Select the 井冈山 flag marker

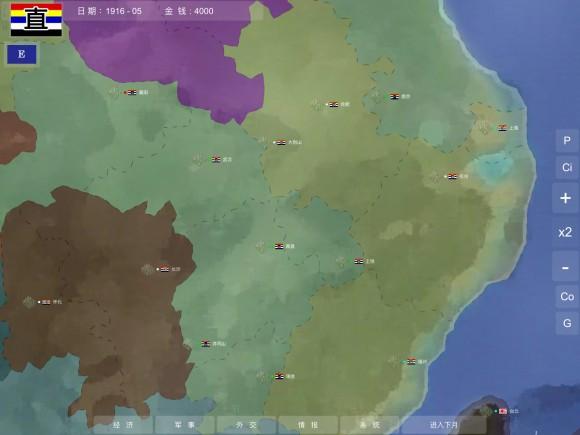pyautogui.click(x=206, y=344)
